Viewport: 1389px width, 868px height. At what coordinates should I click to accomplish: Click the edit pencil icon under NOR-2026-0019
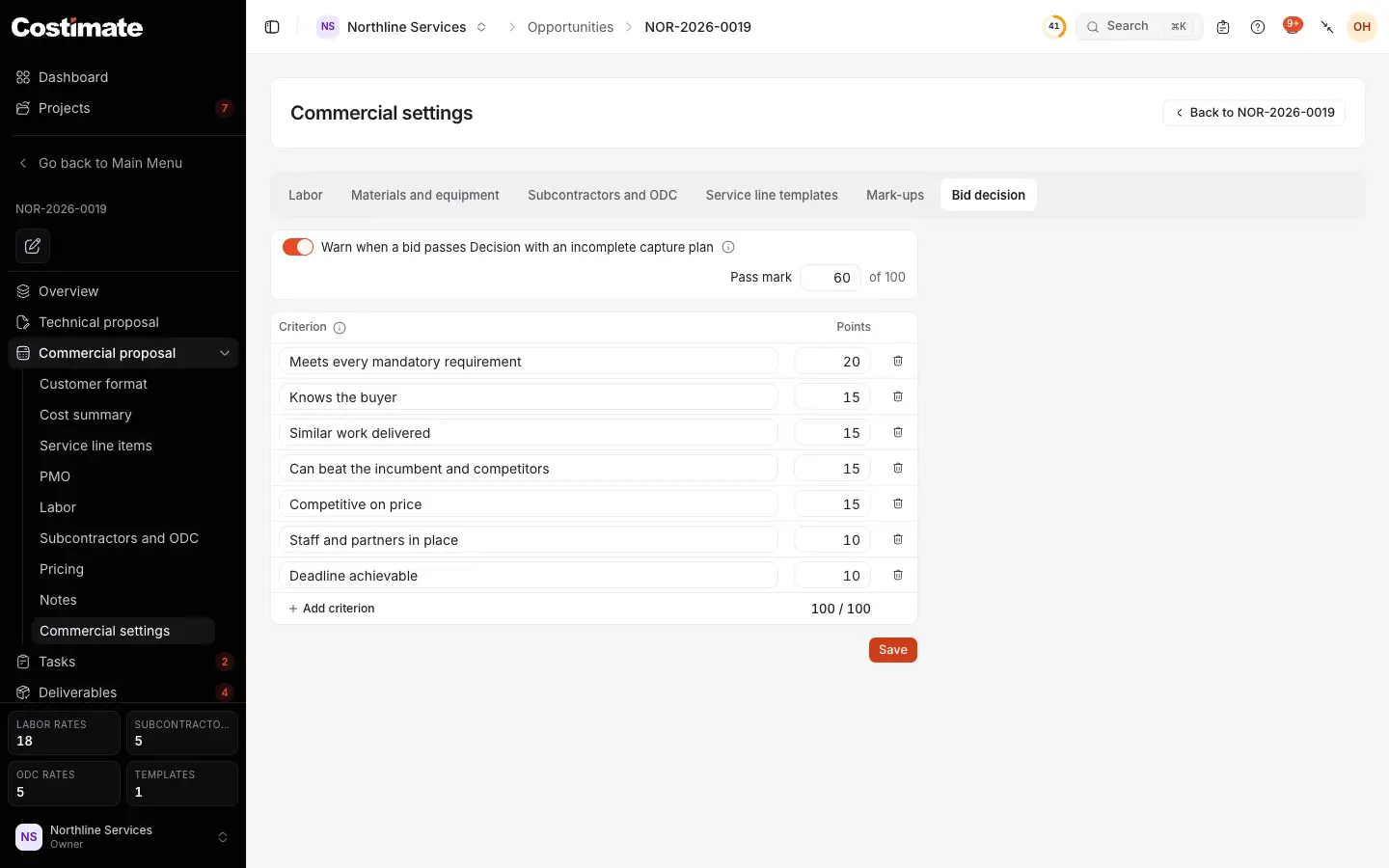click(x=33, y=246)
